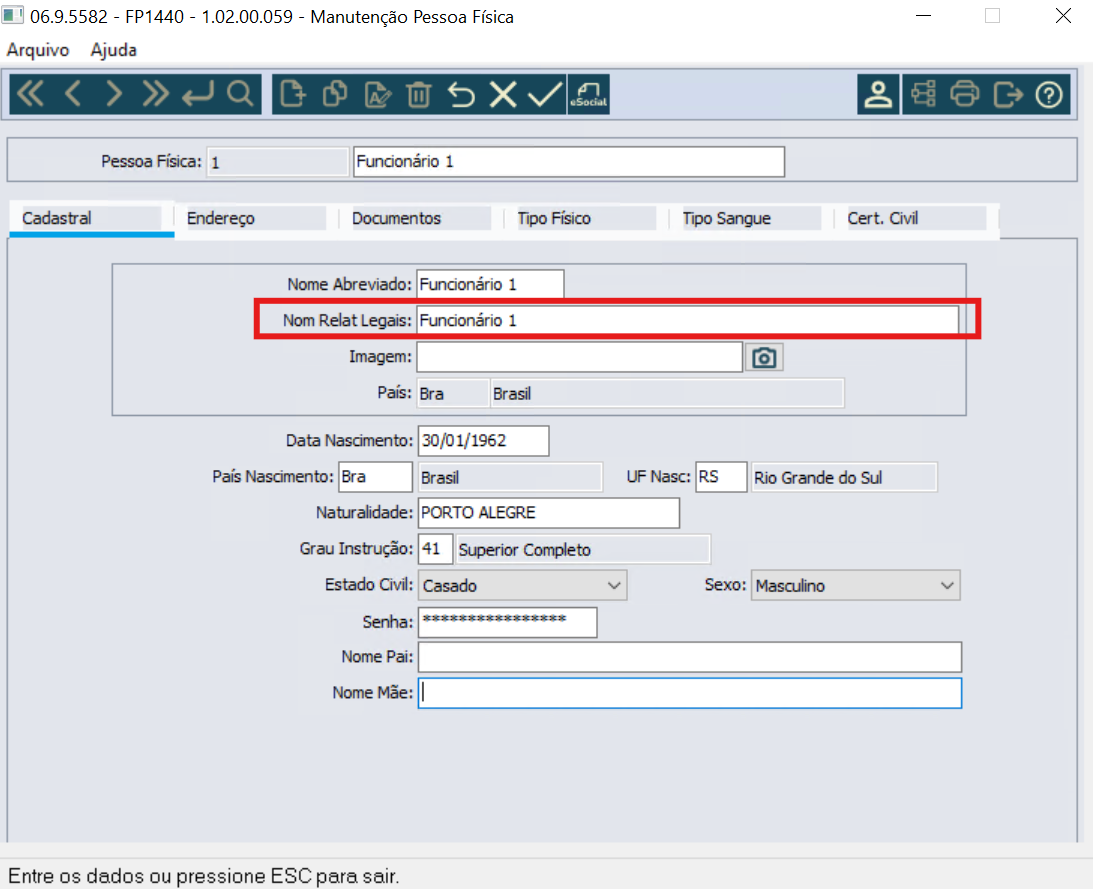Click the Grau Instrução code field
The height and width of the screenshot is (889, 1093).
pyautogui.click(x=436, y=549)
